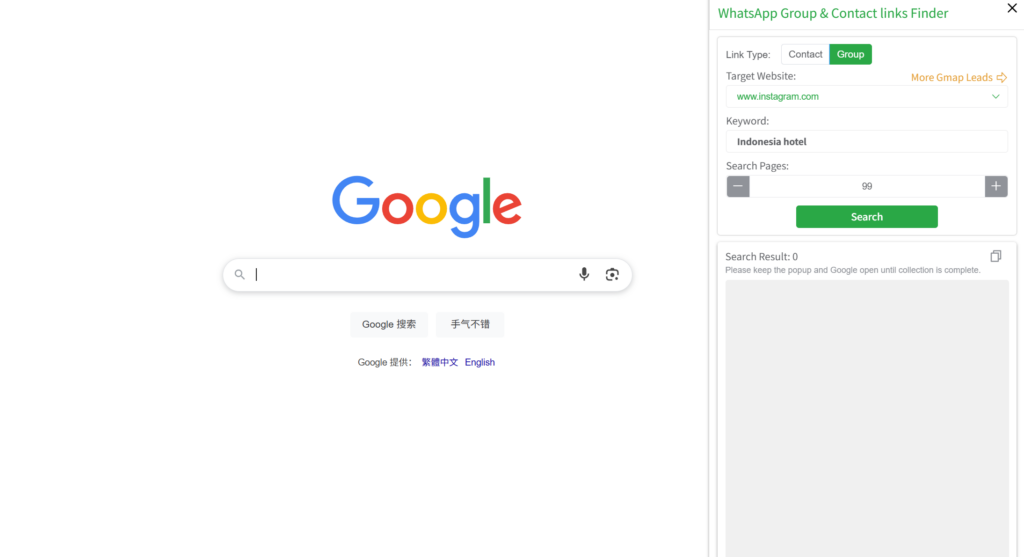Click the Link Type: label

(x=748, y=55)
